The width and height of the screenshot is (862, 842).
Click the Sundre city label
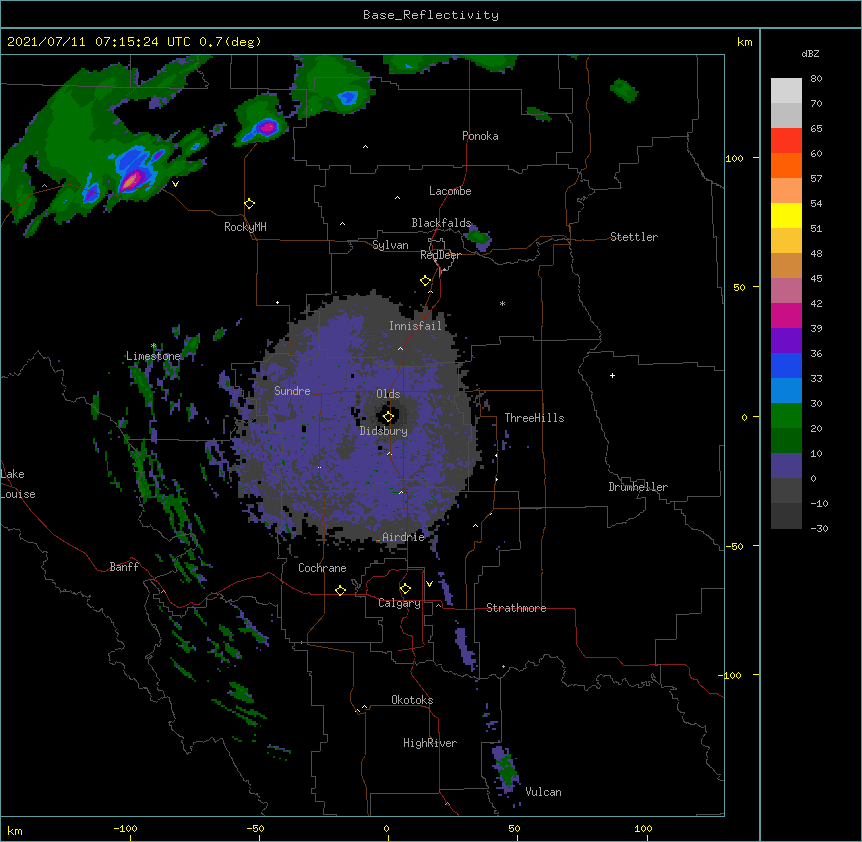pyautogui.click(x=292, y=391)
